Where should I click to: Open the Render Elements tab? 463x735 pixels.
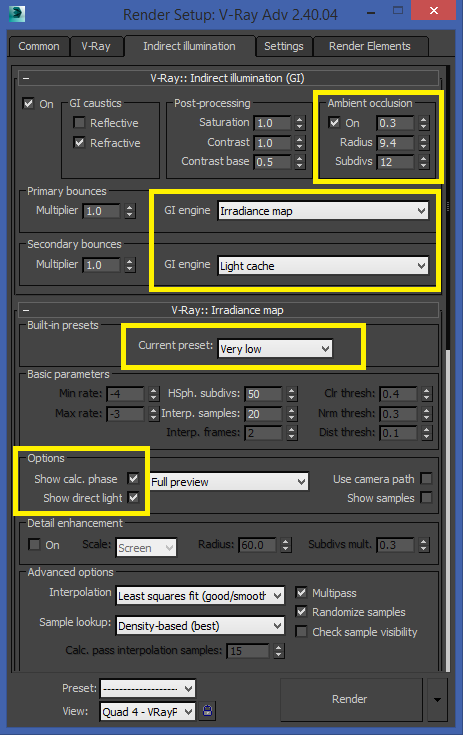[370, 46]
